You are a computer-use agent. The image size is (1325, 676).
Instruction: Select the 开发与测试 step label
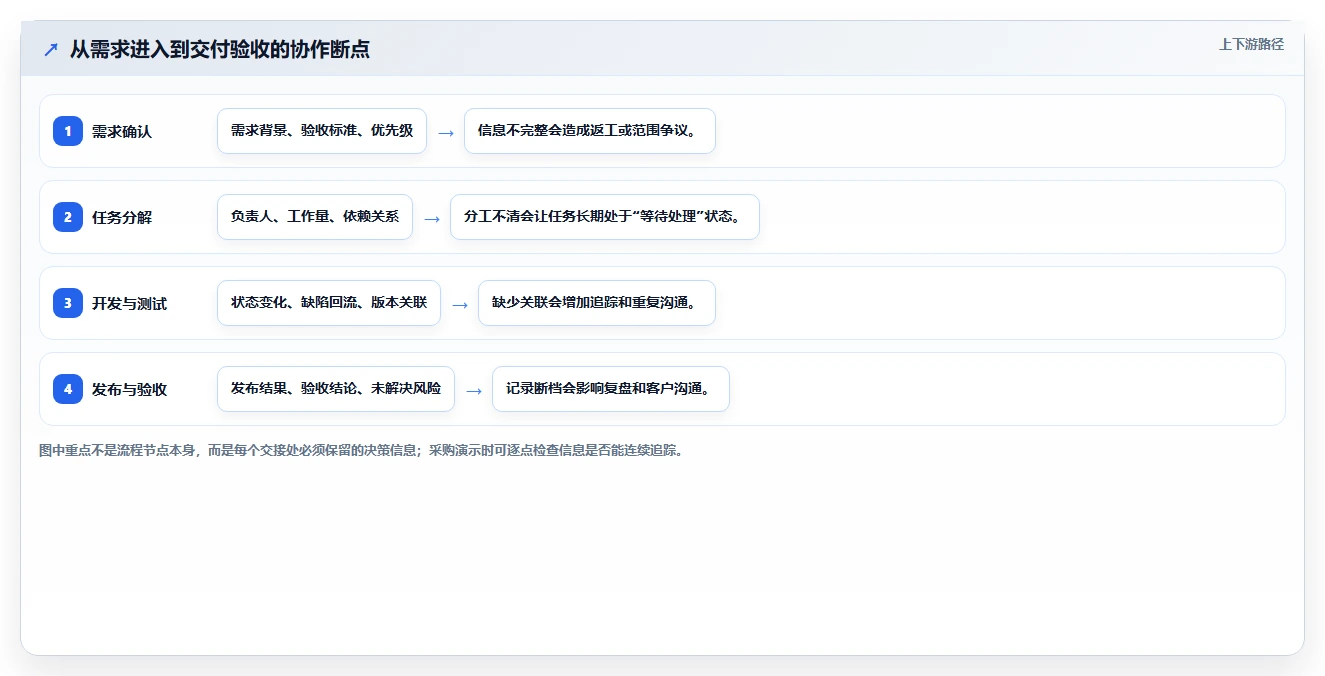click(x=129, y=303)
